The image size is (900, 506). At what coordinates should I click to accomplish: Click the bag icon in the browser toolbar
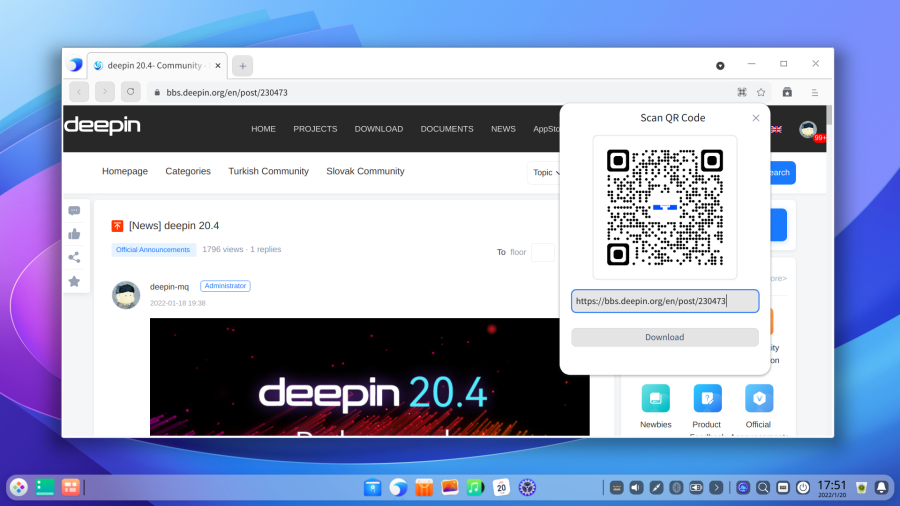pos(787,92)
